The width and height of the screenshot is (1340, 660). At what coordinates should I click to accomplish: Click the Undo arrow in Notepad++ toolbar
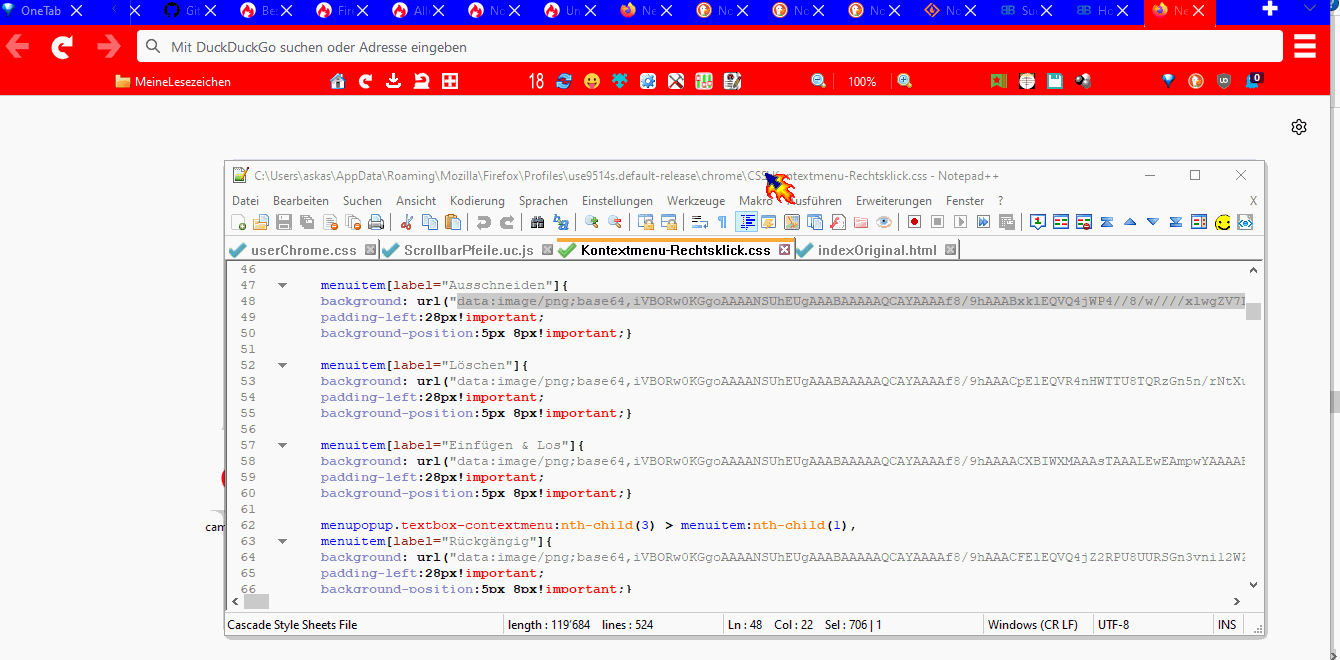484,222
